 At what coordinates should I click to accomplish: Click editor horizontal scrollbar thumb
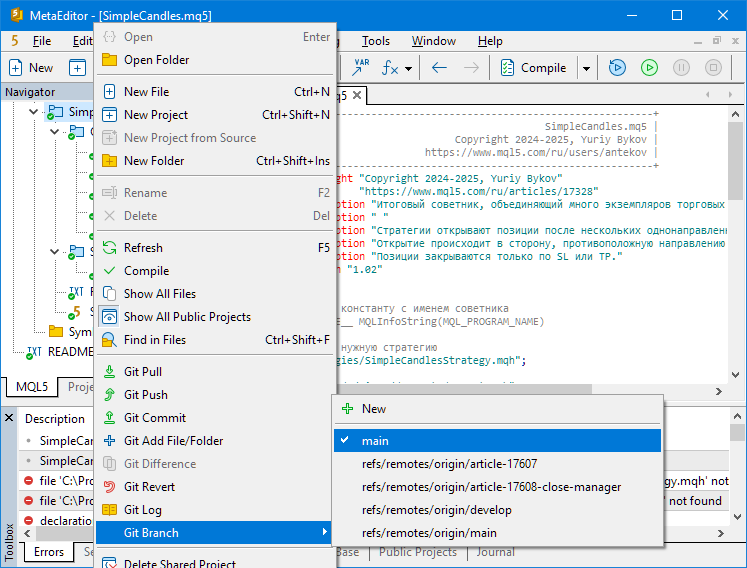point(464,390)
